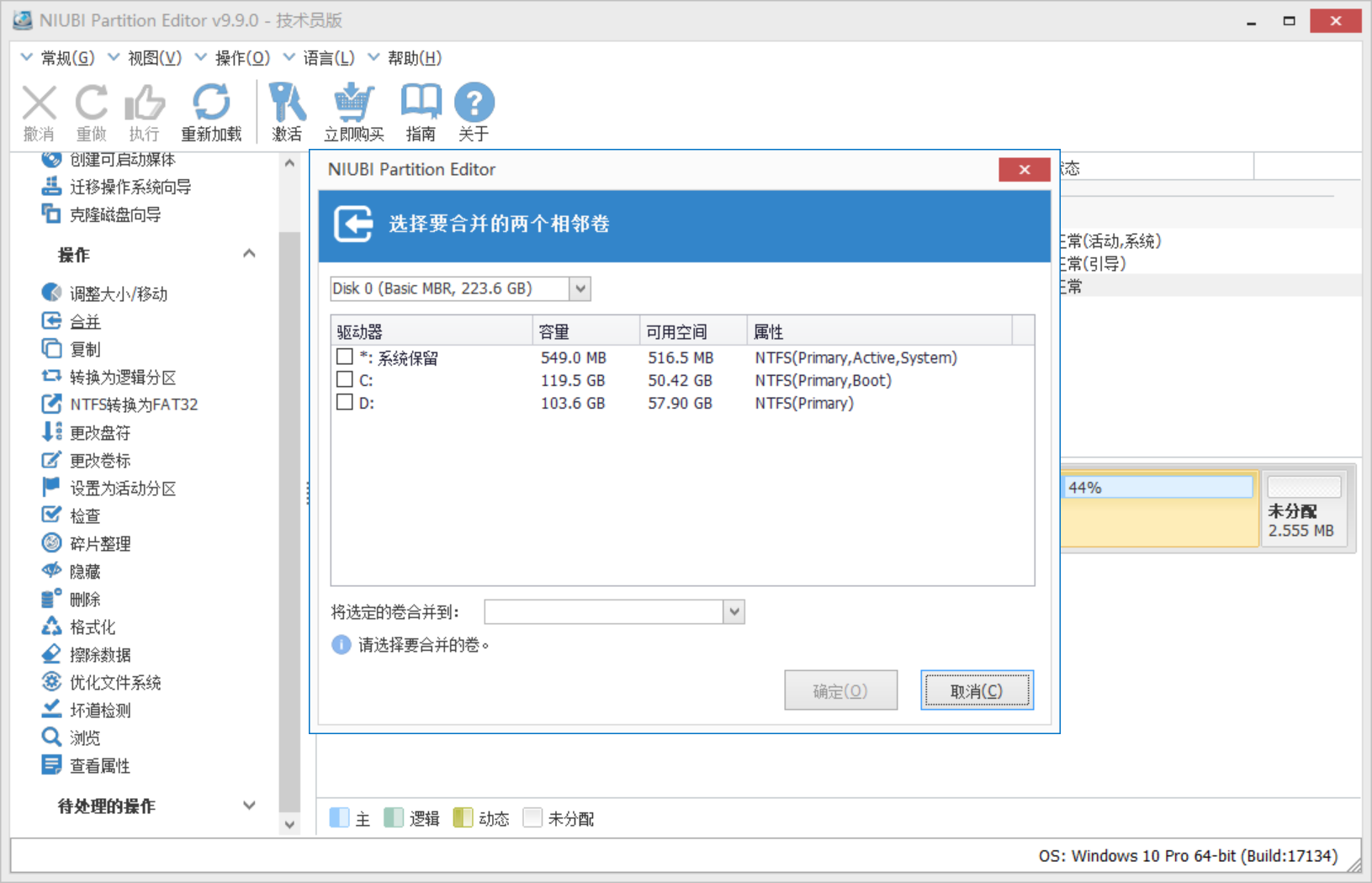Choose 合并 in the operations list

[72, 321]
